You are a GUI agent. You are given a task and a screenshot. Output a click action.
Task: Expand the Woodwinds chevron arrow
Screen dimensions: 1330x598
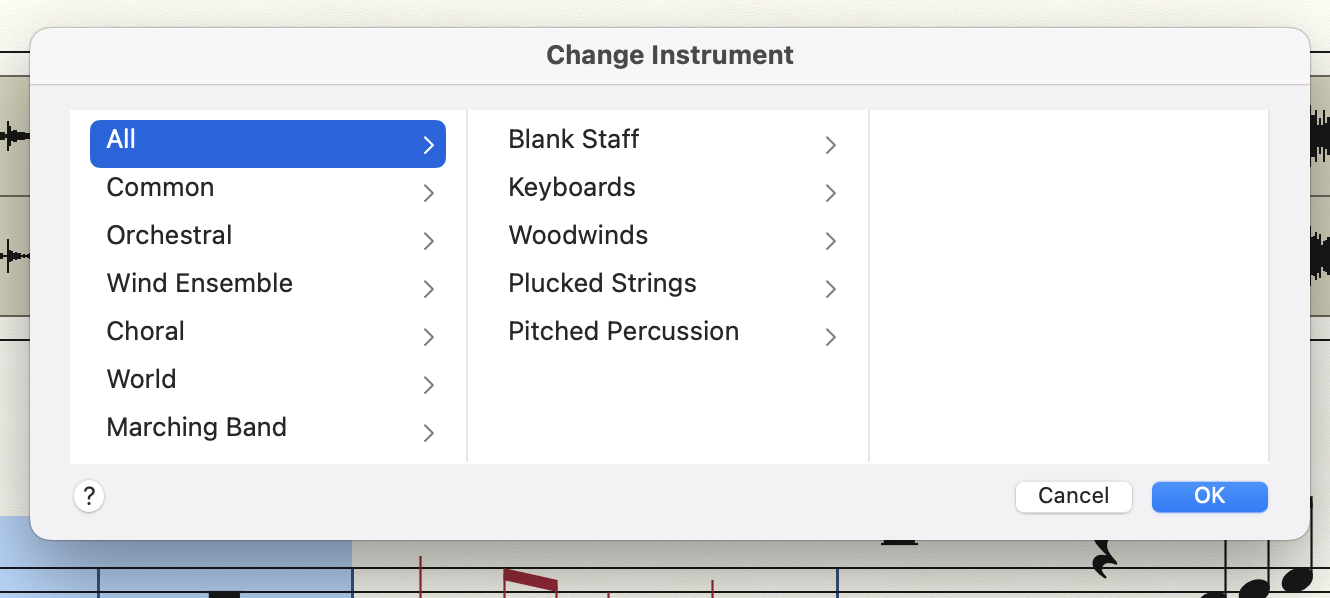pos(830,241)
